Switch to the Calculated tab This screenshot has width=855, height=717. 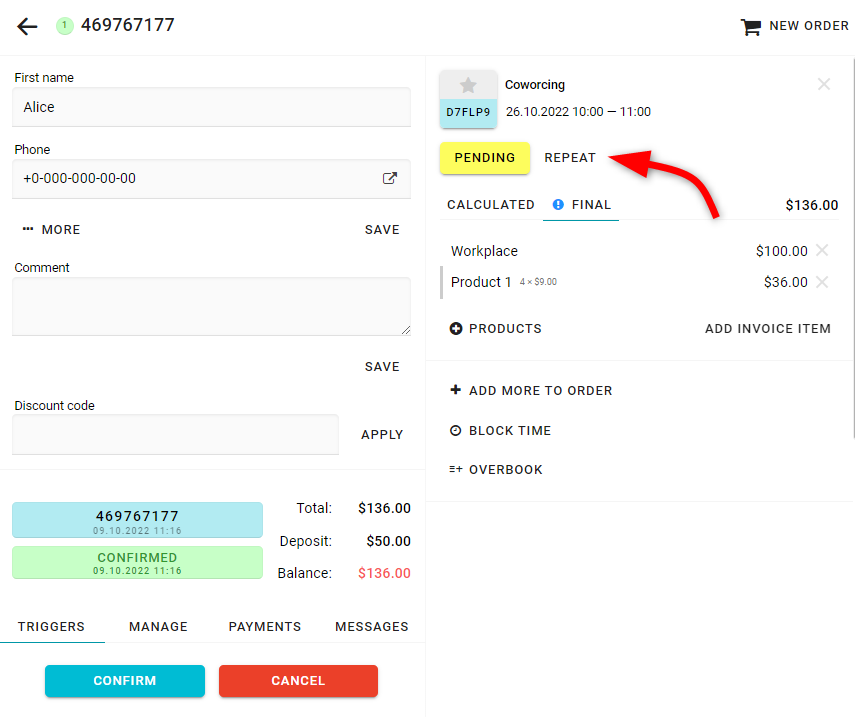[490, 205]
